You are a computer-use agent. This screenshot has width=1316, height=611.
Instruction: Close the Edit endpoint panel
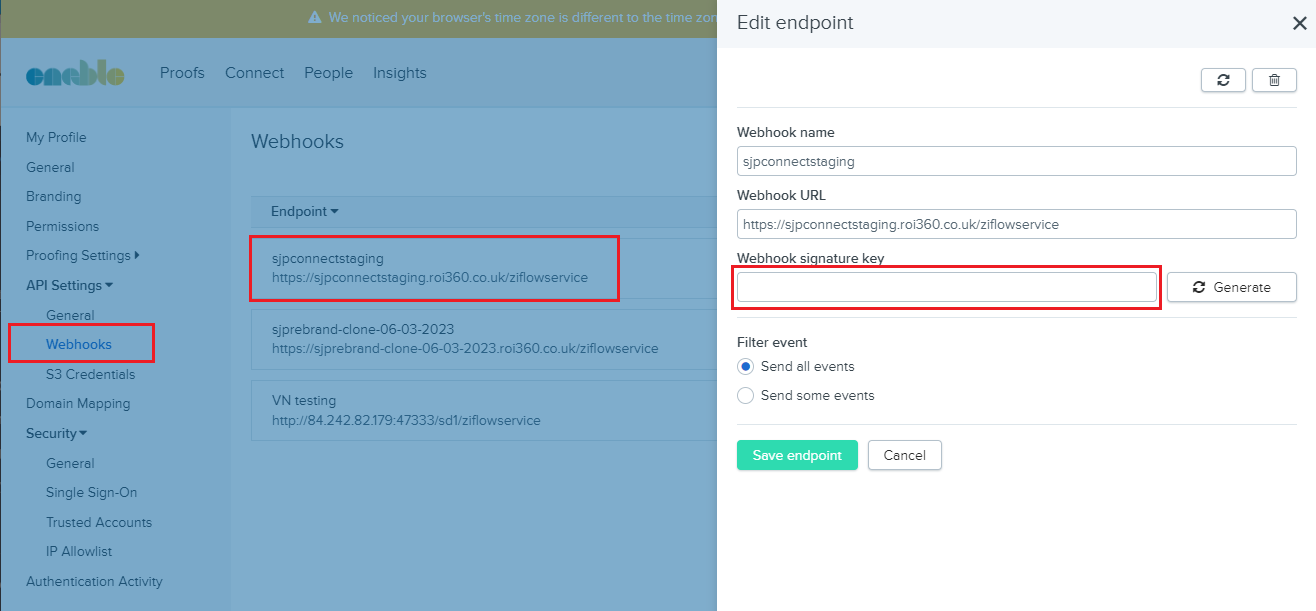click(x=1299, y=24)
